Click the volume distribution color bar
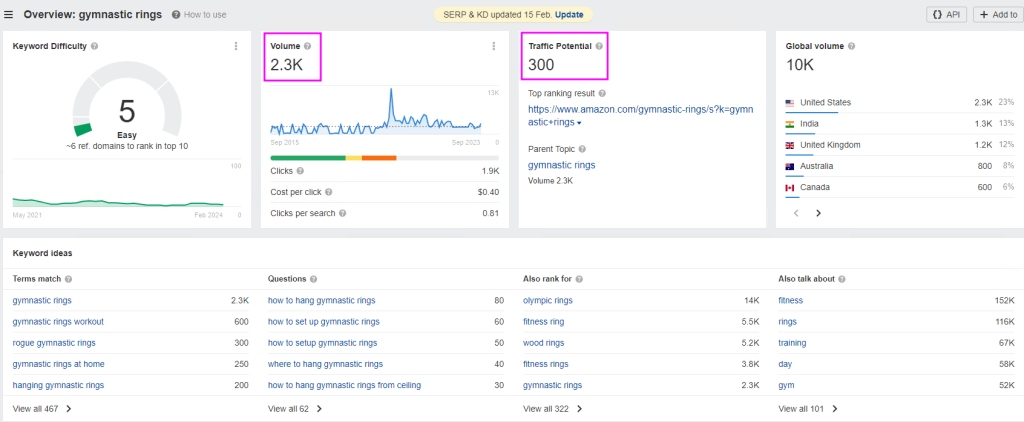Image resolution: width=1024 pixels, height=422 pixels. click(356, 157)
